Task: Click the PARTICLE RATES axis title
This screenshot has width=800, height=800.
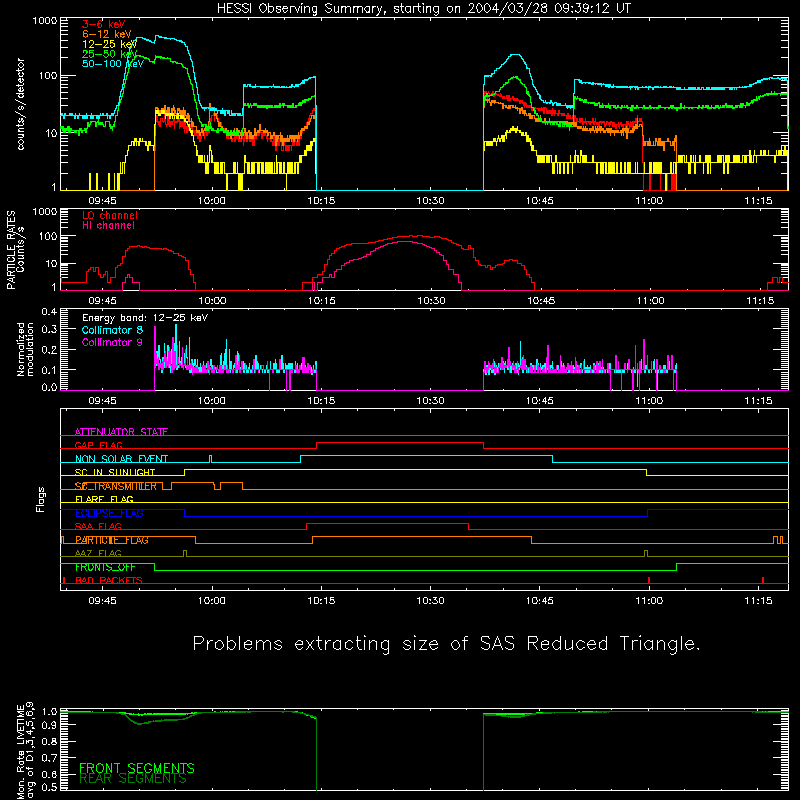Action: point(11,250)
